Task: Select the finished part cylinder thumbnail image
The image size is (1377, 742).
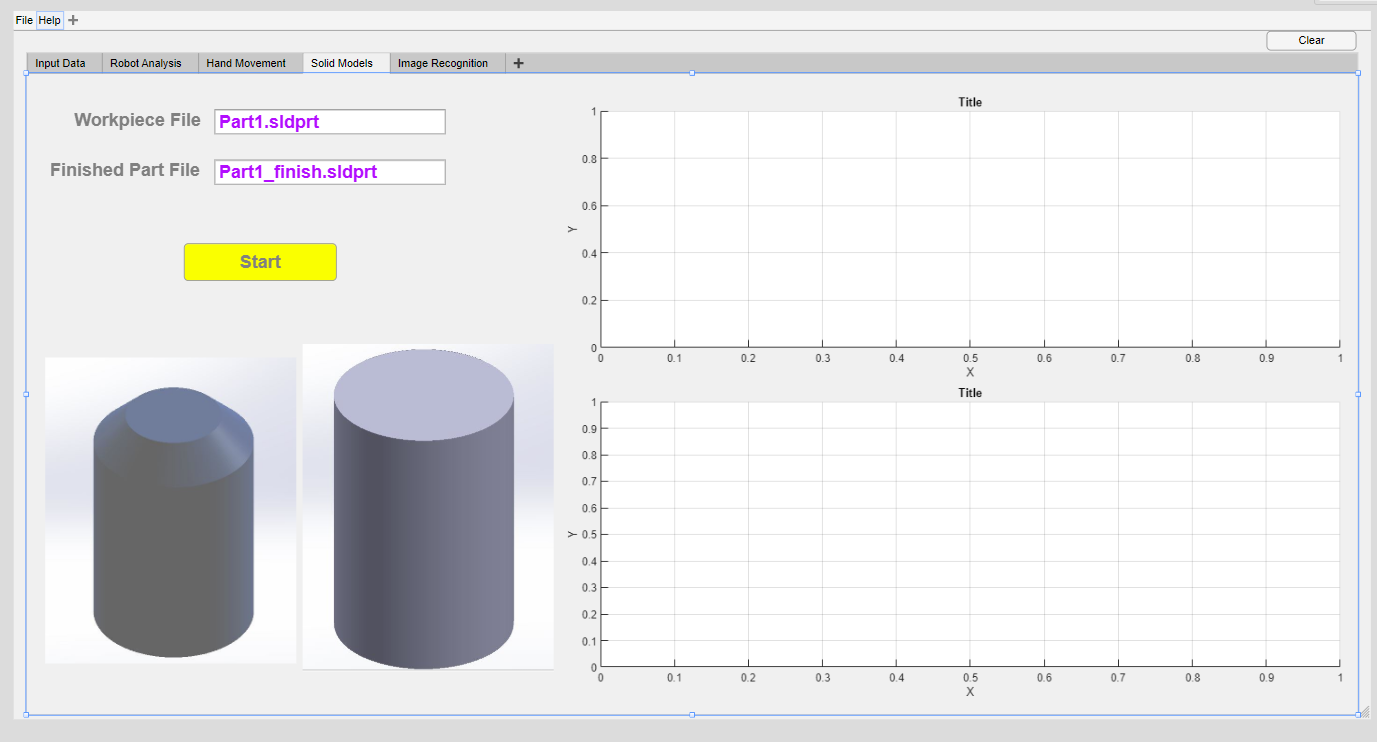Action: tap(427, 506)
